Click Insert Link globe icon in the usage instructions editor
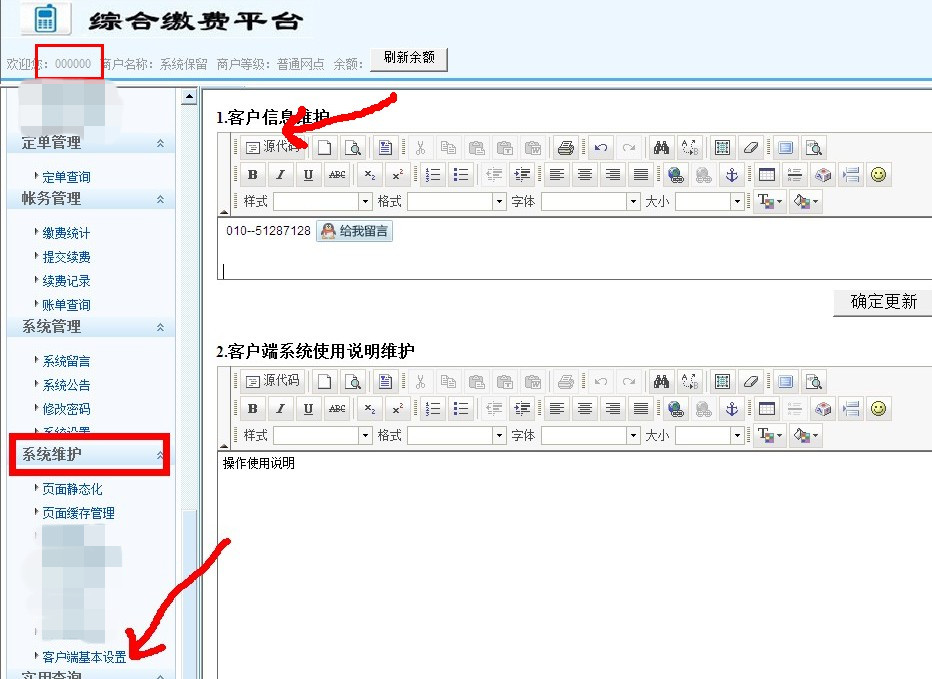 pyautogui.click(x=676, y=409)
